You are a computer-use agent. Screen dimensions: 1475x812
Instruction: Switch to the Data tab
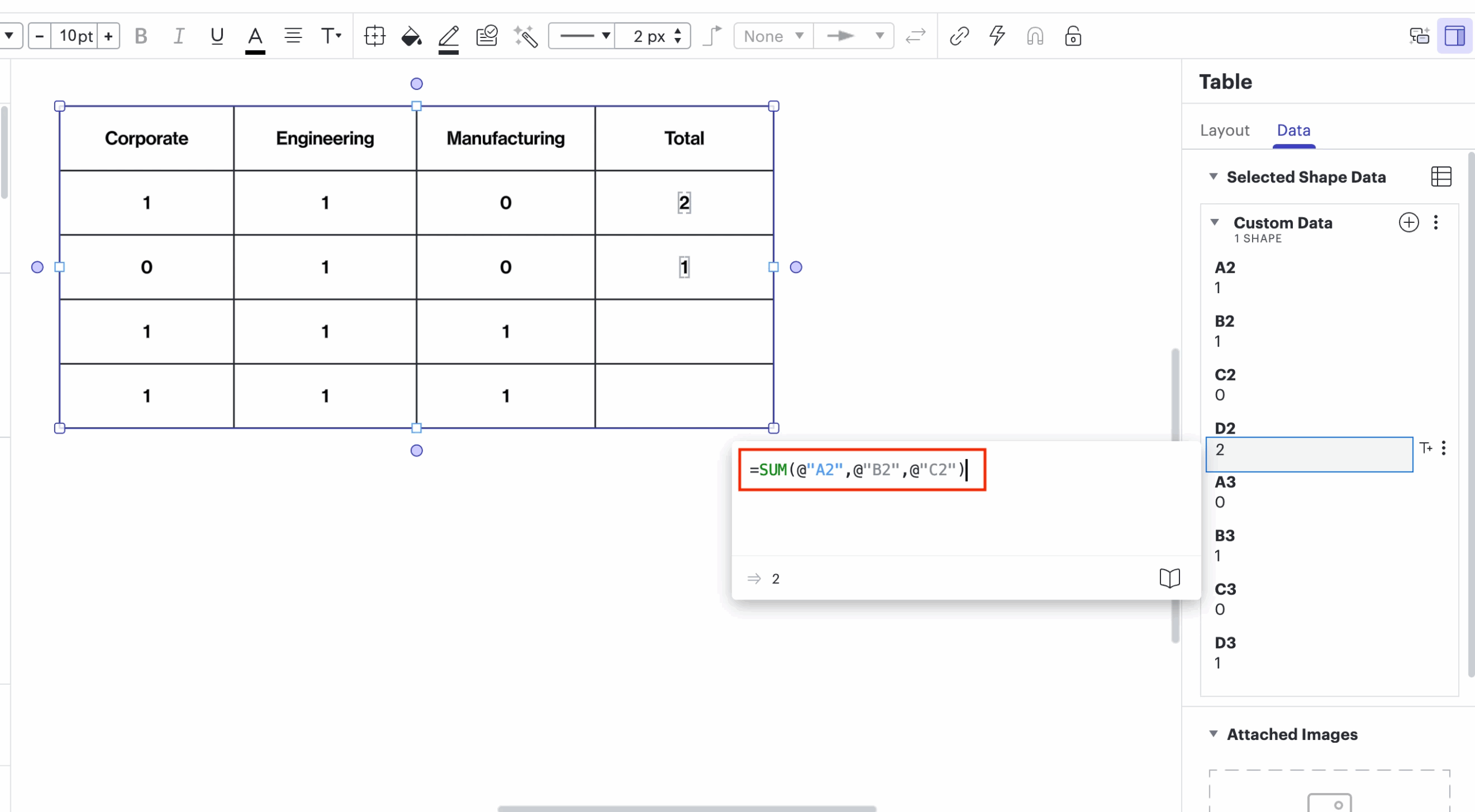pos(1294,130)
